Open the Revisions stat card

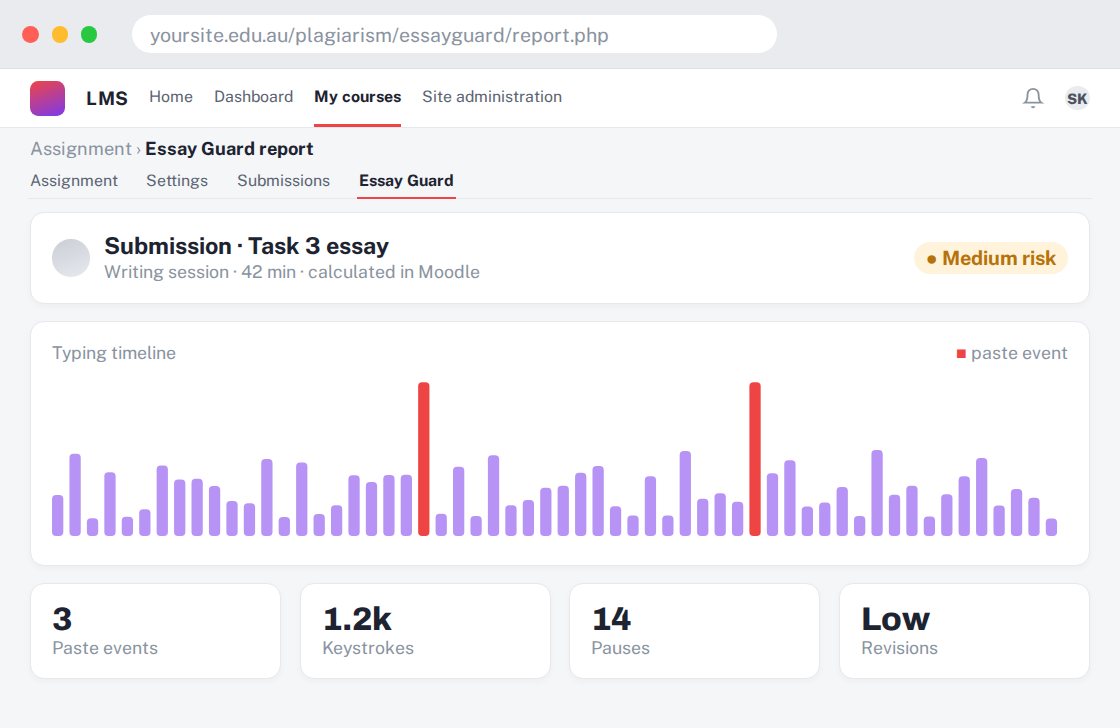(964, 631)
